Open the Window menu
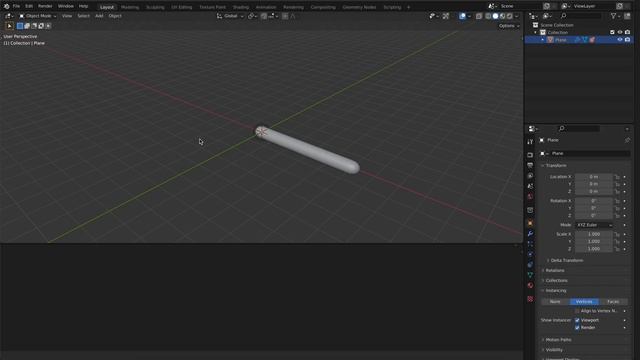640x360 pixels. click(x=66, y=6)
